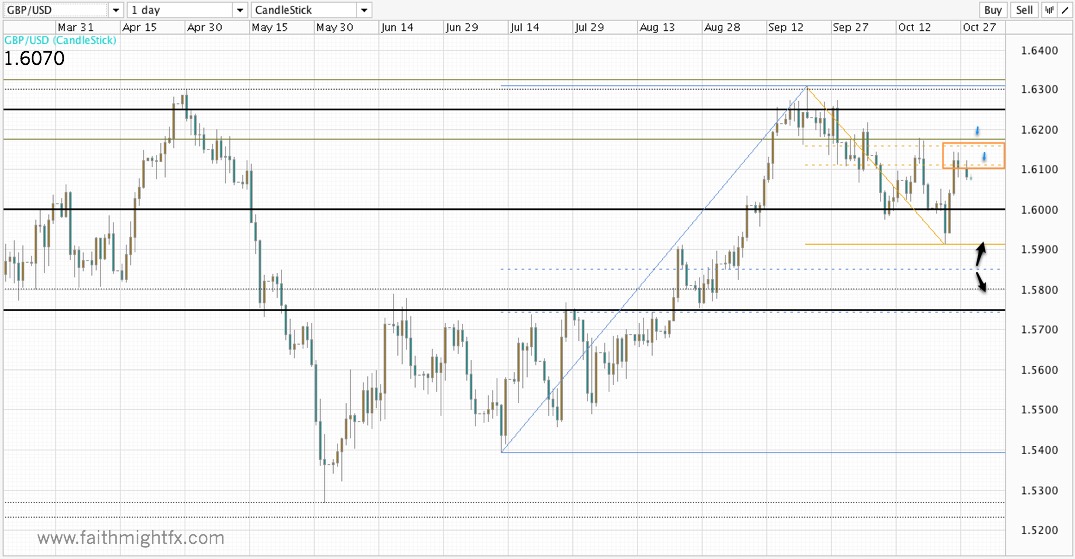This screenshot has height=559, width=1075.
Task: Select the trend line drawing tool icon
Action: tap(1064, 10)
